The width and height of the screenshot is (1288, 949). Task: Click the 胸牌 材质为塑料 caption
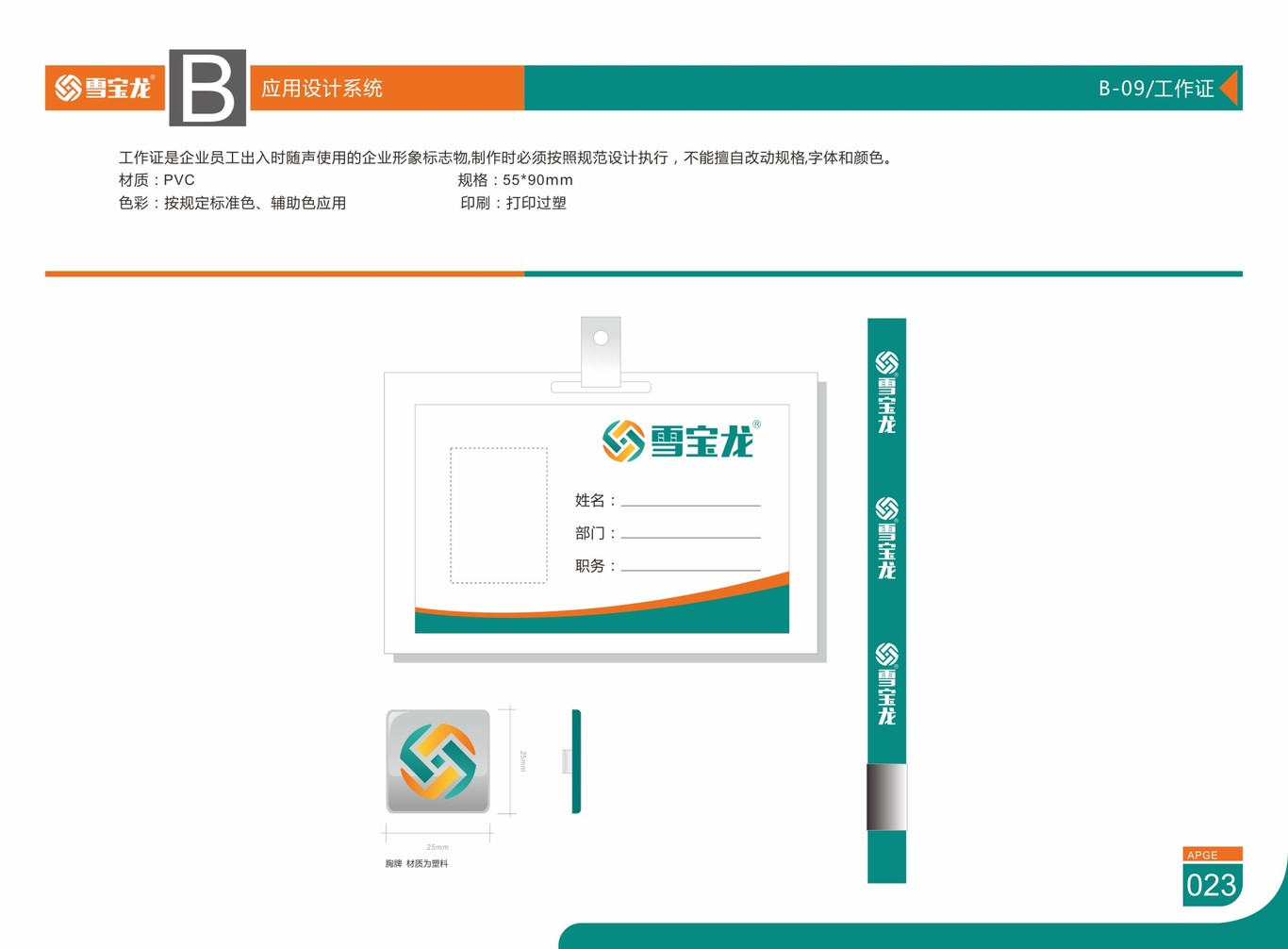417,863
